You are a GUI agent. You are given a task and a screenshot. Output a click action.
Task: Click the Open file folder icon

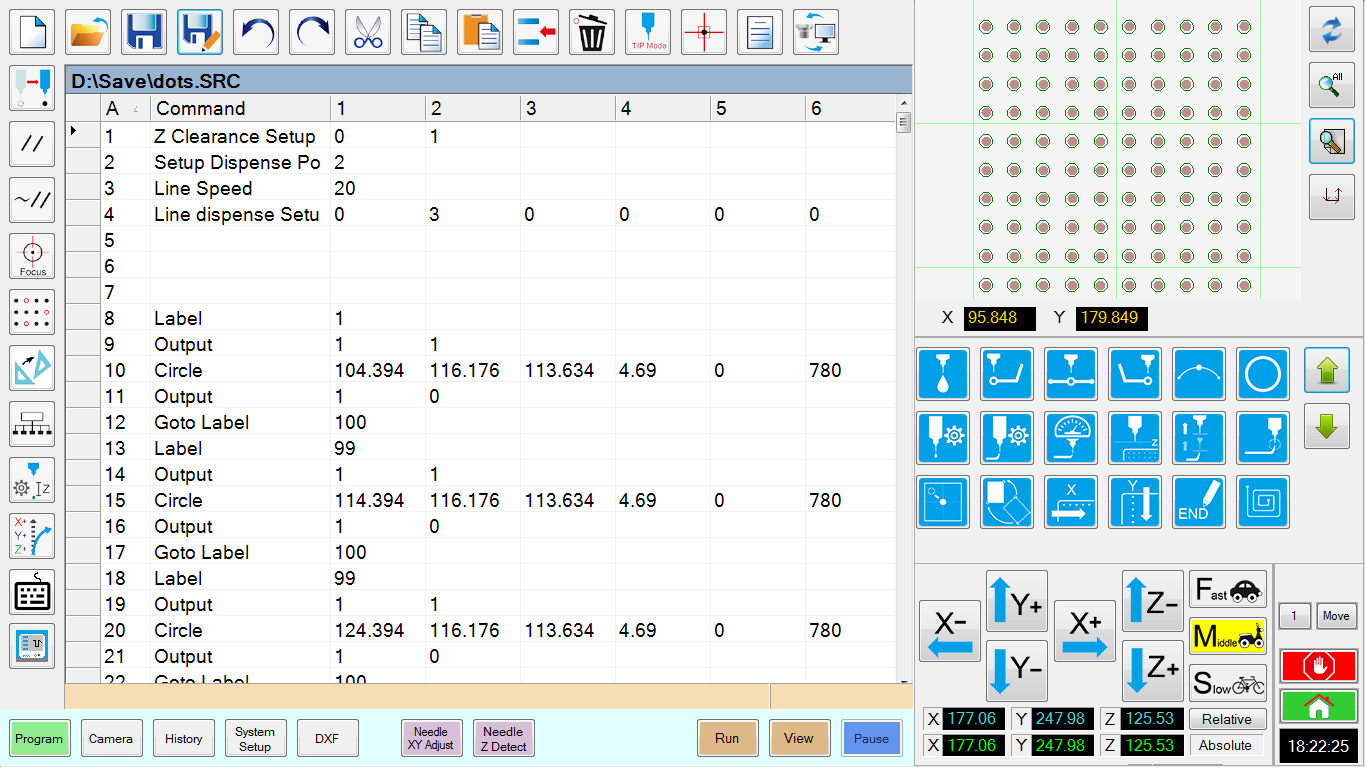89,33
